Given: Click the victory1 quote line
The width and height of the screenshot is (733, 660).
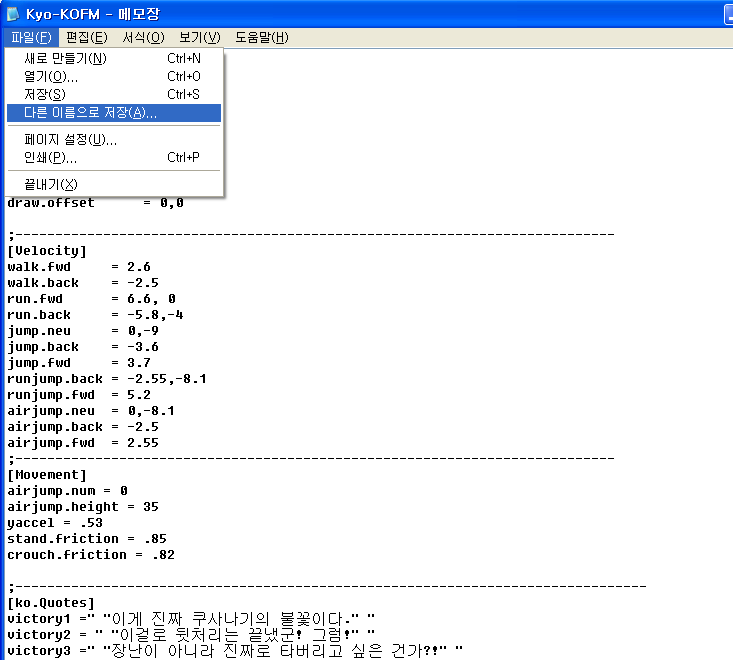Looking at the screenshot, I should pyautogui.click(x=191, y=619).
